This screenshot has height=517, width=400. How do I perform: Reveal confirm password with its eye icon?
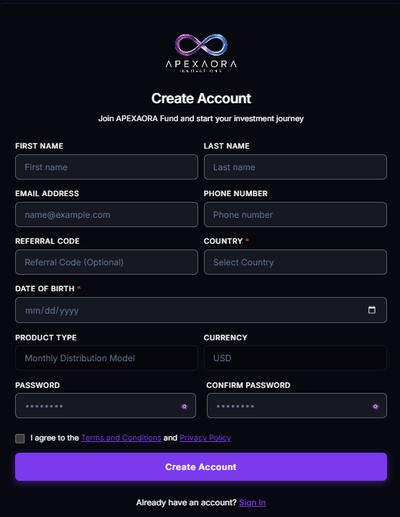pos(375,406)
